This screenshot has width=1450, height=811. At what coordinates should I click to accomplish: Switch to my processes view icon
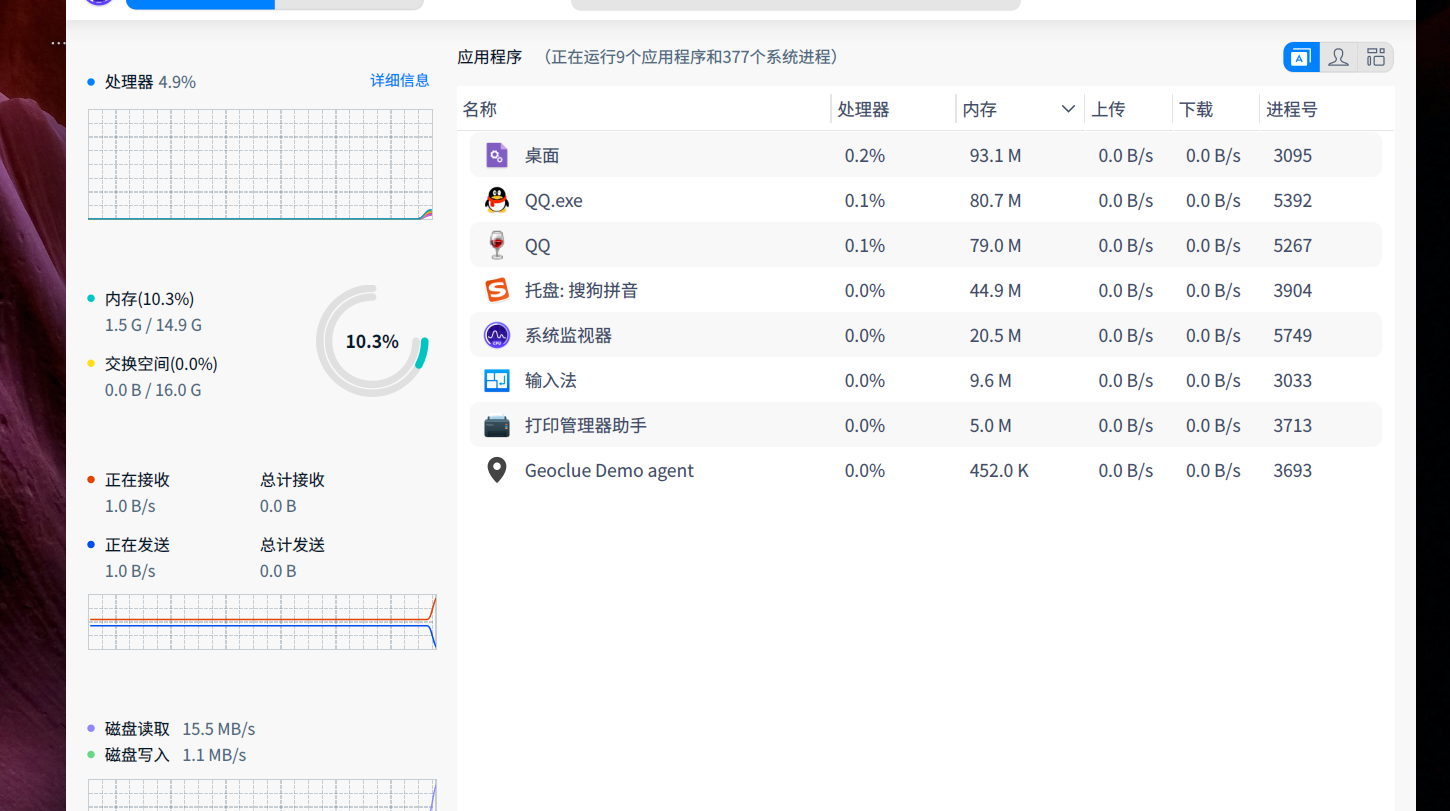coord(1338,57)
